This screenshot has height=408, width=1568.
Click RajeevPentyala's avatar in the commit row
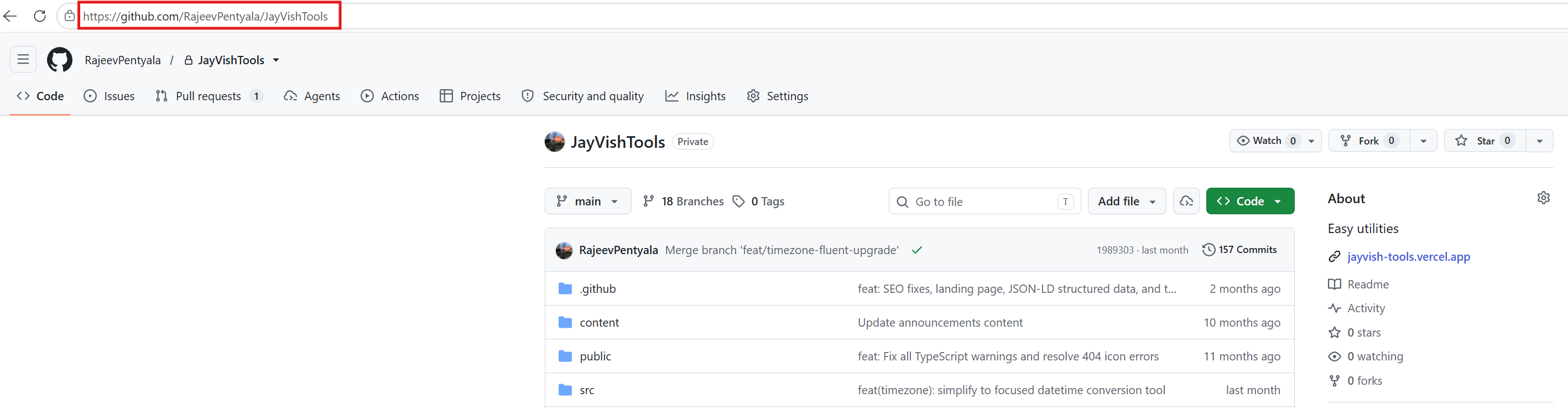coord(564,250)
